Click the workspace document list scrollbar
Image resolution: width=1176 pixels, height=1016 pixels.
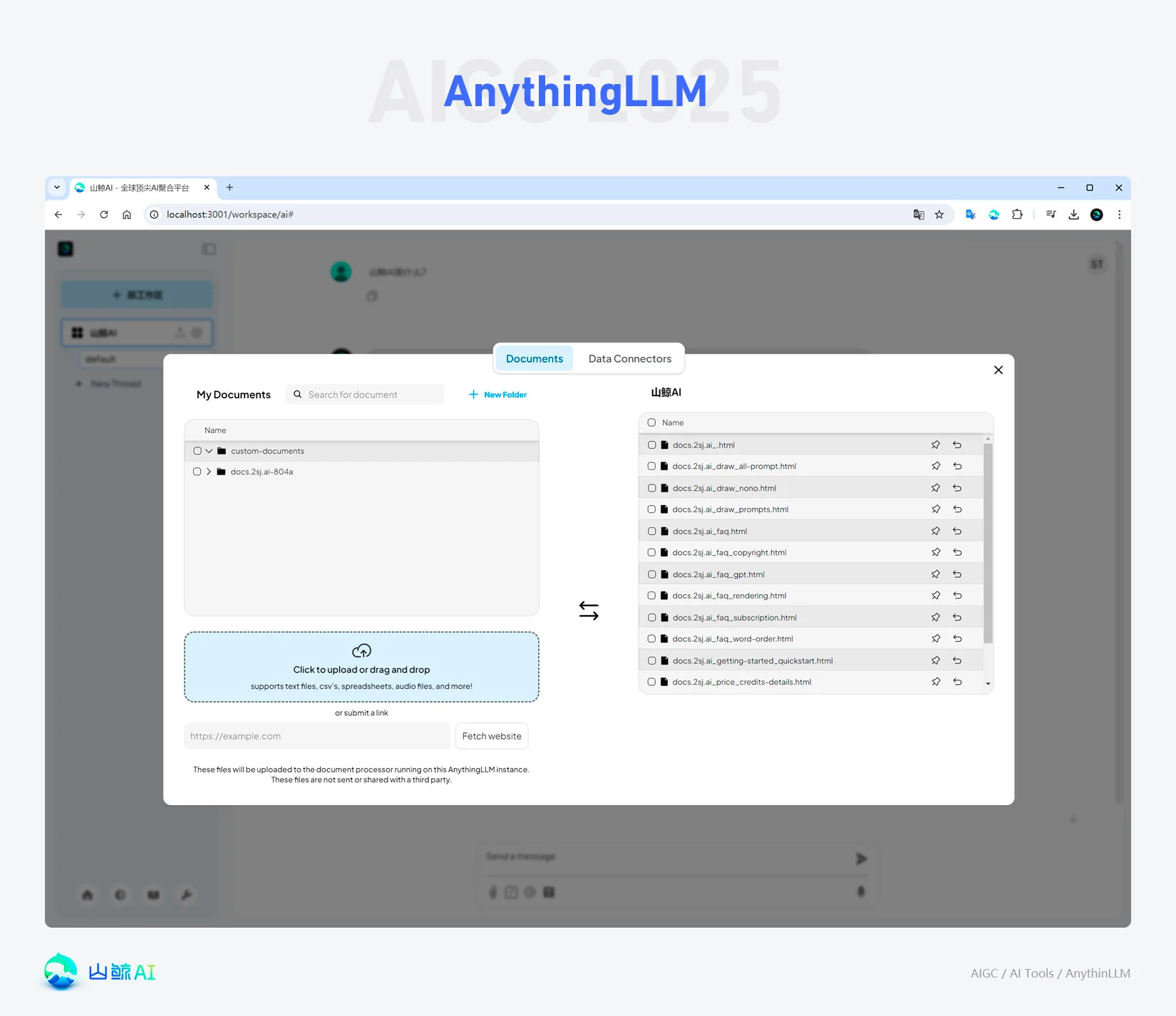click(988, 543)
